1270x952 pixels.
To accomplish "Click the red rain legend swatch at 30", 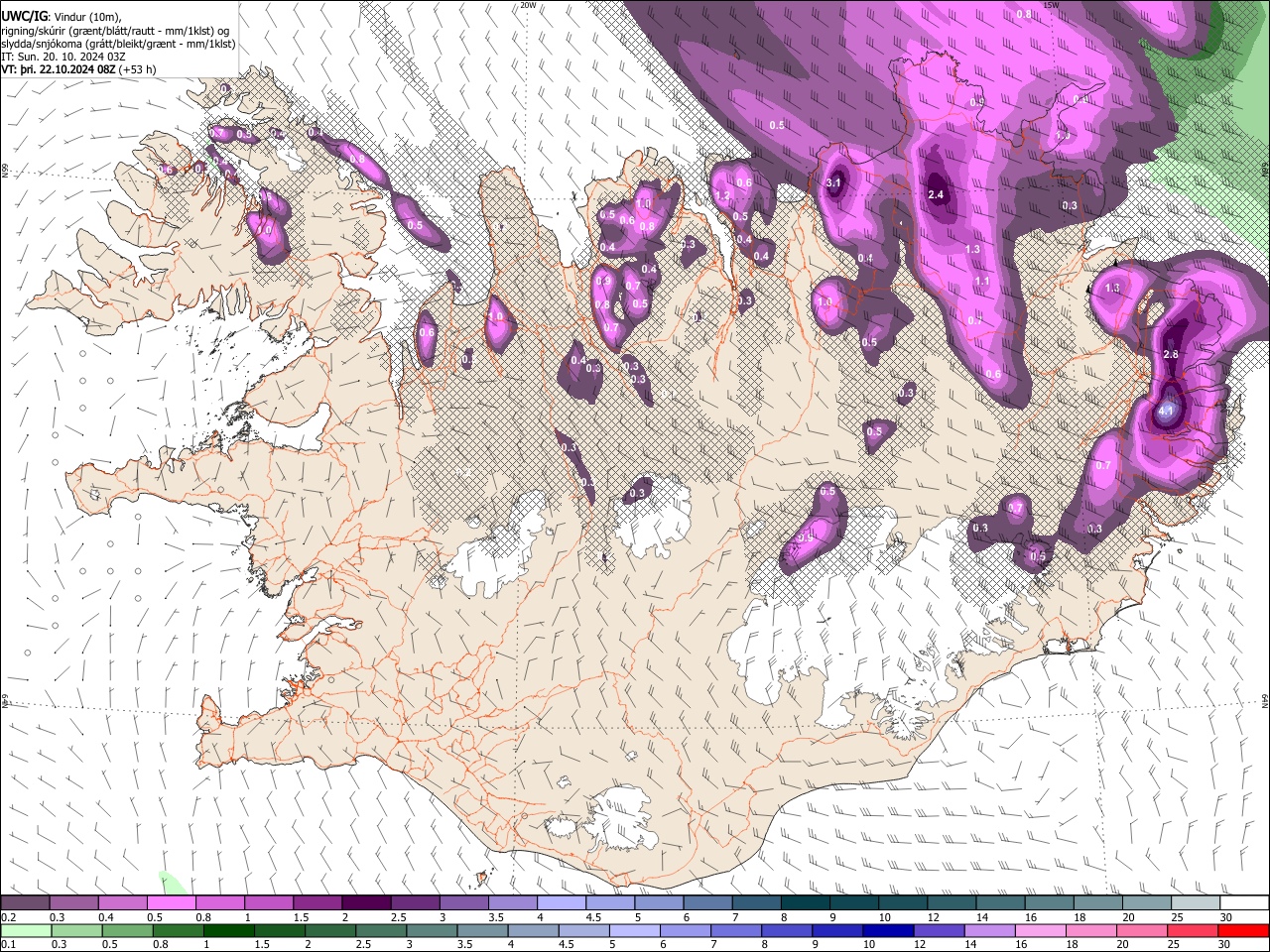I will pyautogui.click(x=1244, y=930).
